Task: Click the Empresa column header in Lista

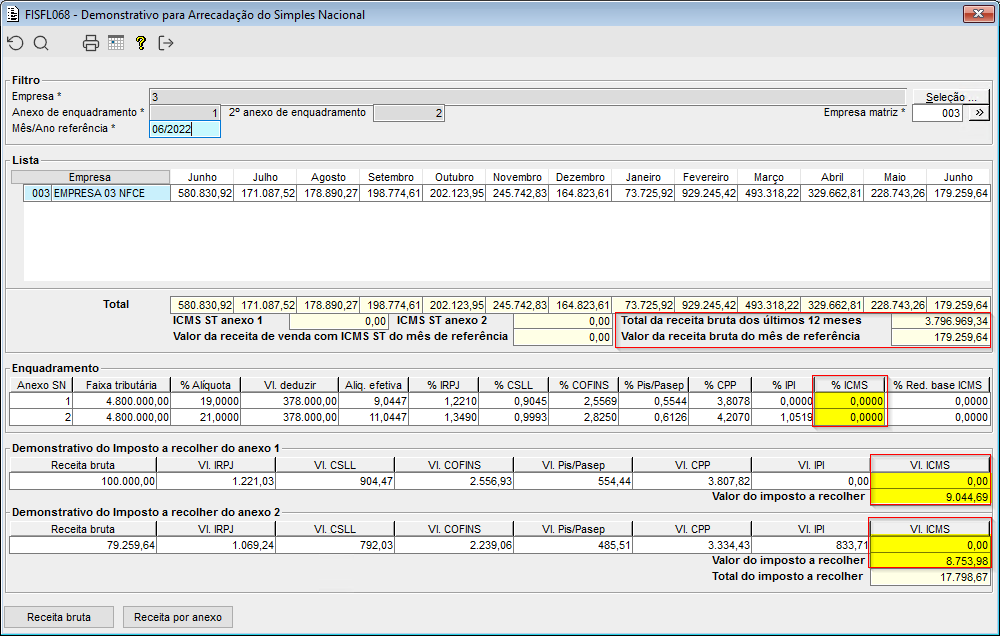Action: click(x=90, y=177)
